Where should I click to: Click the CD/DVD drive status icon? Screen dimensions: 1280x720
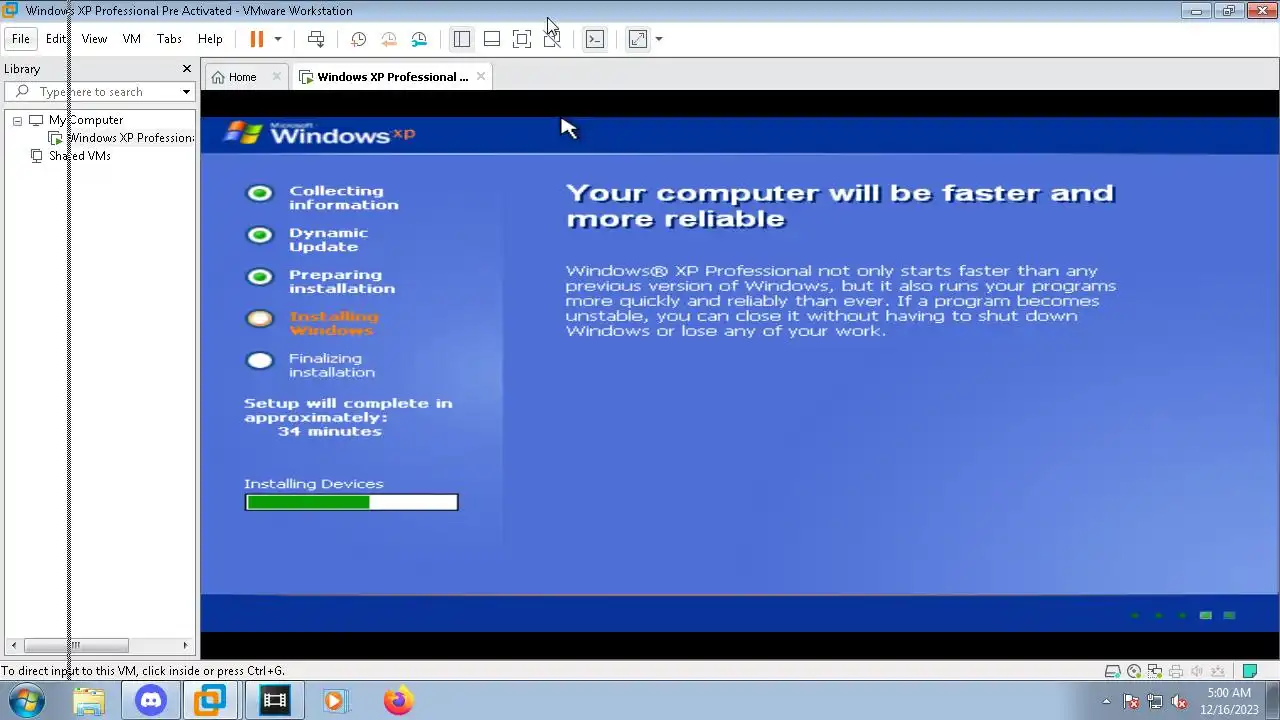tap(1134, 672)
